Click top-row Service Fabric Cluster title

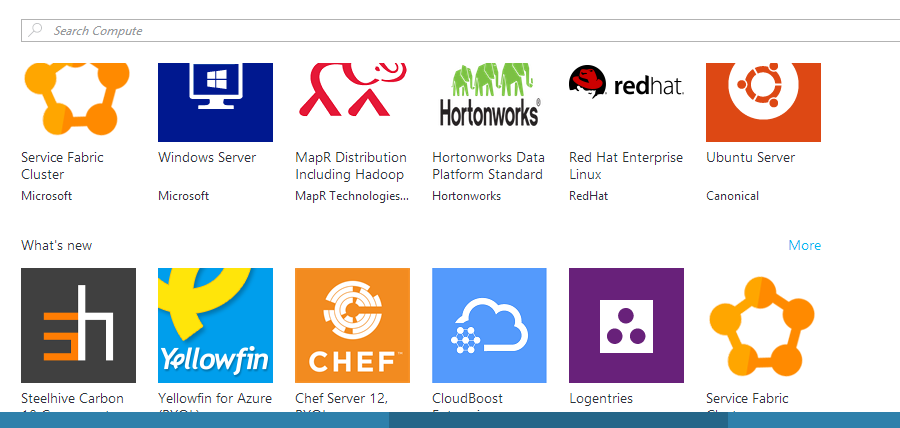(62, 166)
